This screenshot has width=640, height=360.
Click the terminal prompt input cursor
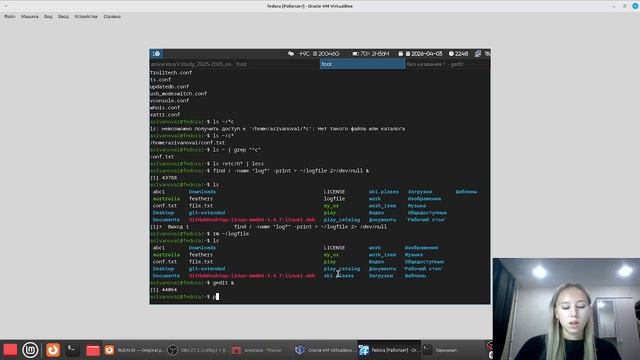coord(218,297)
